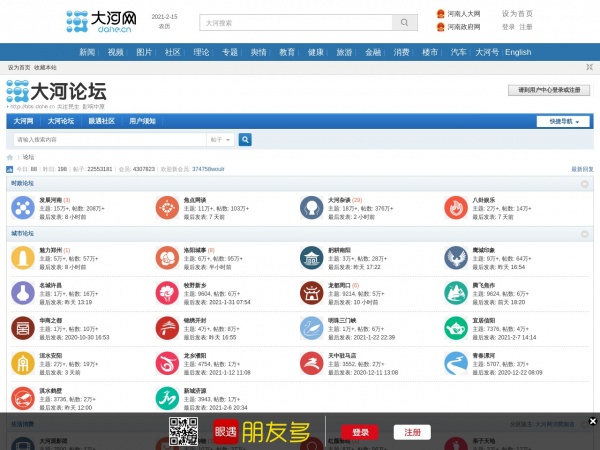Viewport: 600px width, 450px height.
Task: Open the 剑指南阳 forum icon
Action: tap(312, 259)
